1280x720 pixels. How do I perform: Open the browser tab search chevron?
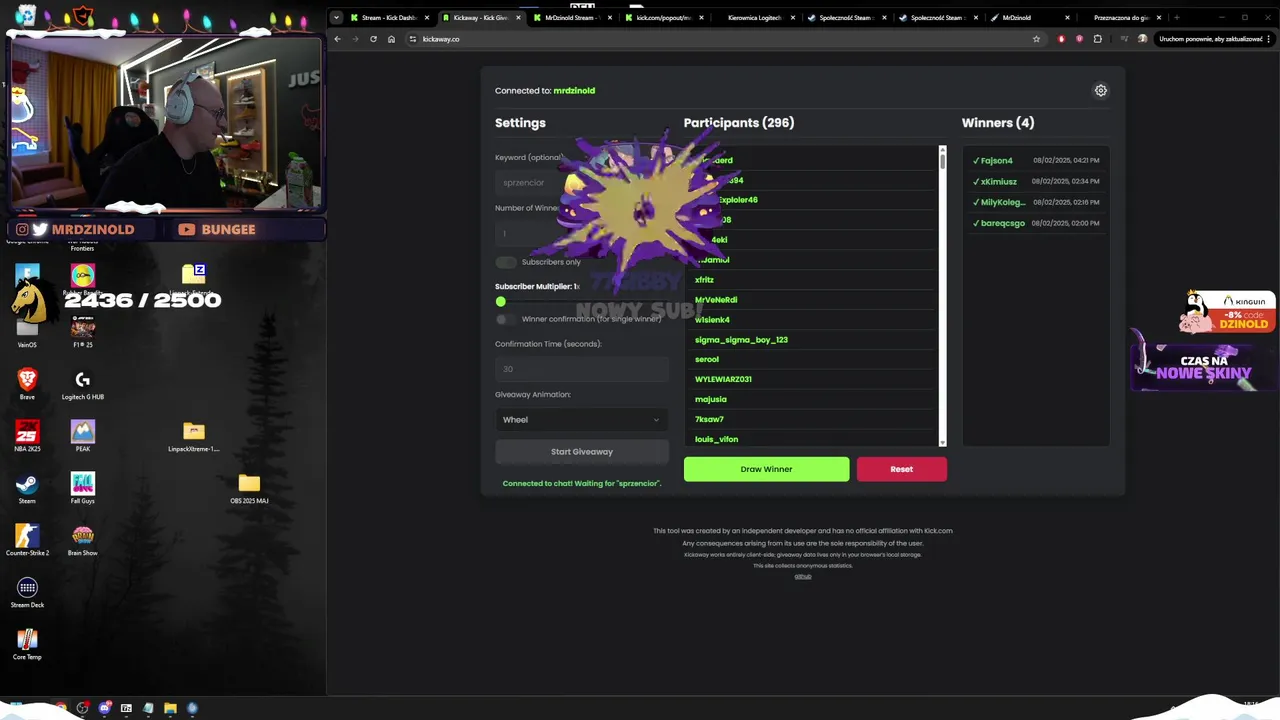click(337, 17)
